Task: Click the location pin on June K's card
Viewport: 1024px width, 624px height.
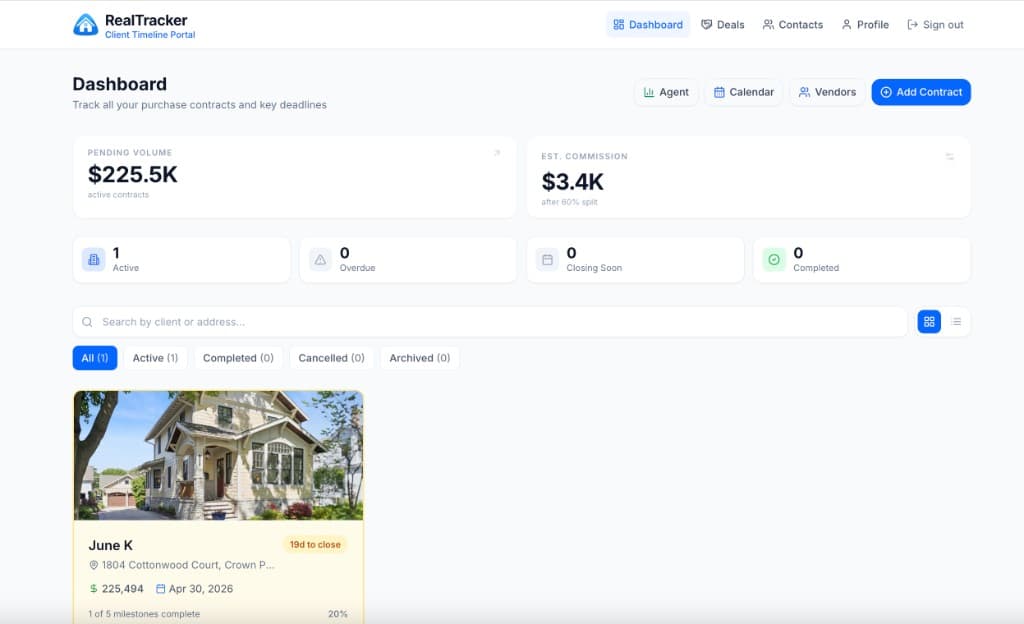Action: tap(92, 565)
